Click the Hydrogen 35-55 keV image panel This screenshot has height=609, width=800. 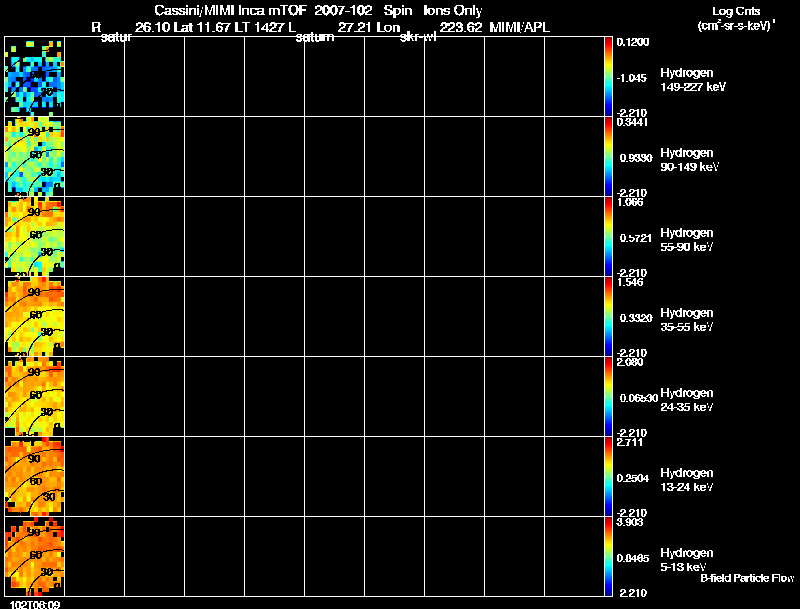(35, 317)
